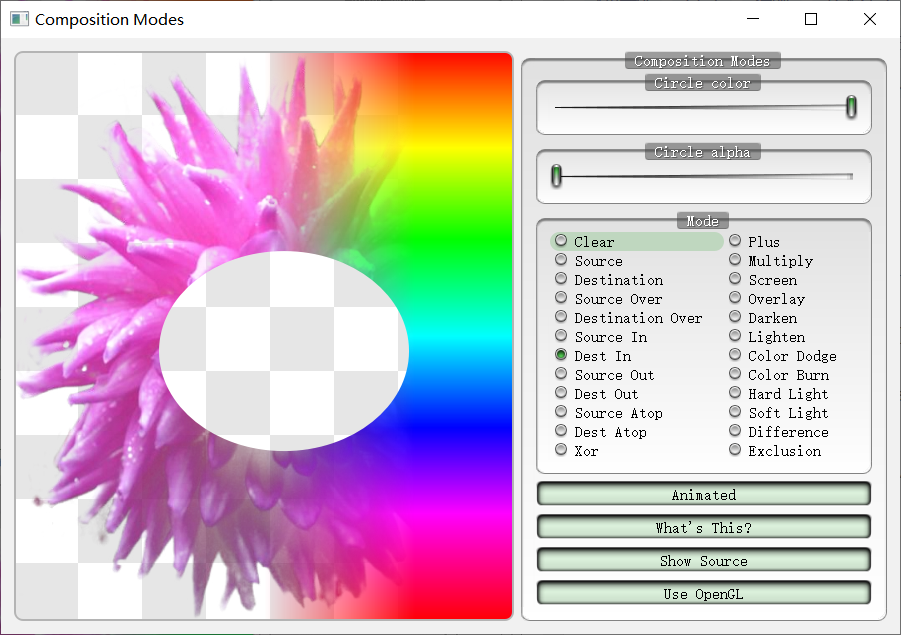Click the What's This? button
This screenshot has width=901, height=635.
(703, 526)
